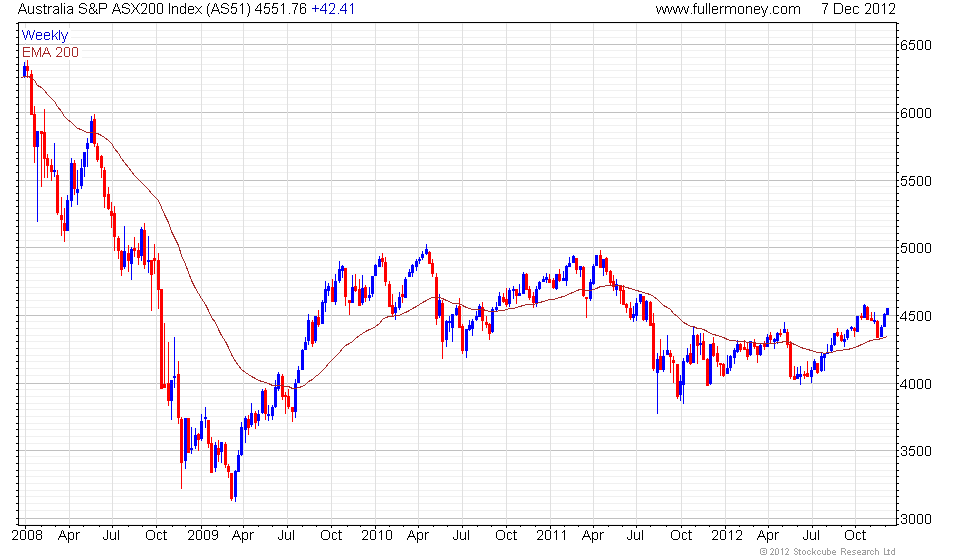Click the 2009 year label on time axis
The image size is (980, 560).
point(202,536)
